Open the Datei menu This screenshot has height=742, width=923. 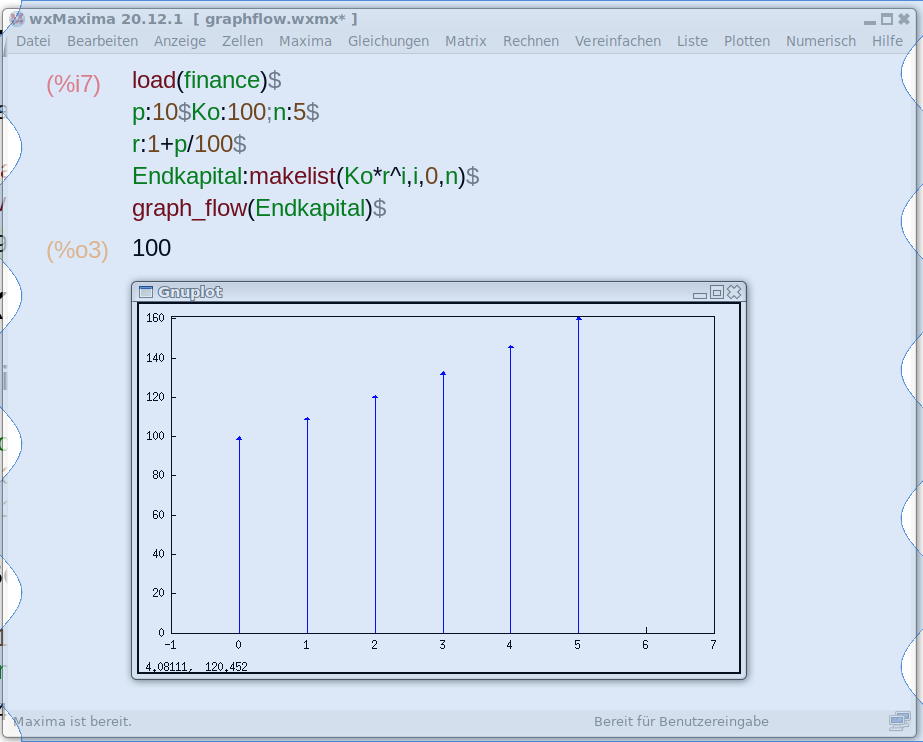(x=33, y=41)
